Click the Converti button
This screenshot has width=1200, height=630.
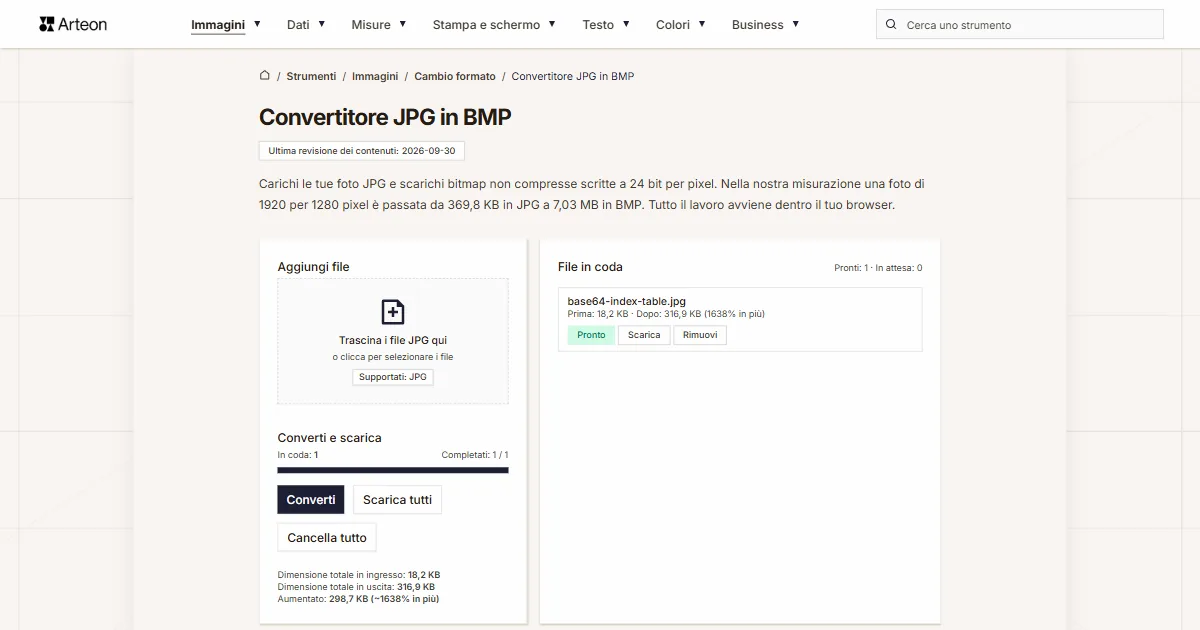311,499
